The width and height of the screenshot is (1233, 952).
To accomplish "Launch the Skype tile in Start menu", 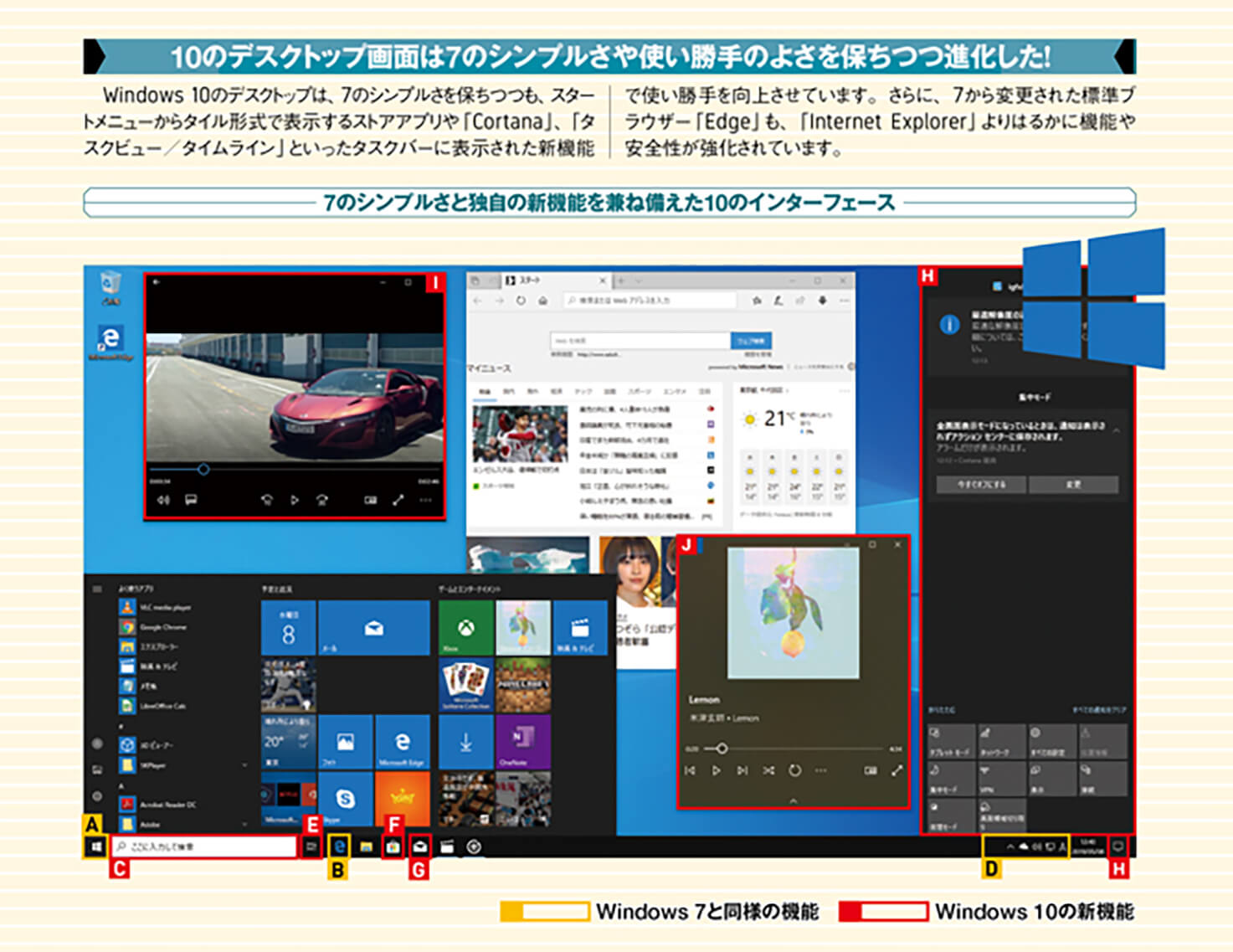I will coord(344,799).
